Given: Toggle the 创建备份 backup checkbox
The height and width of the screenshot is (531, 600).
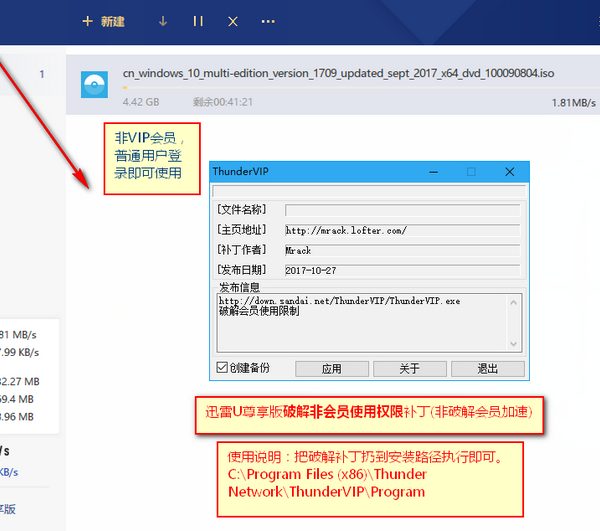Looking at the screenshot, I should (223, 368).
